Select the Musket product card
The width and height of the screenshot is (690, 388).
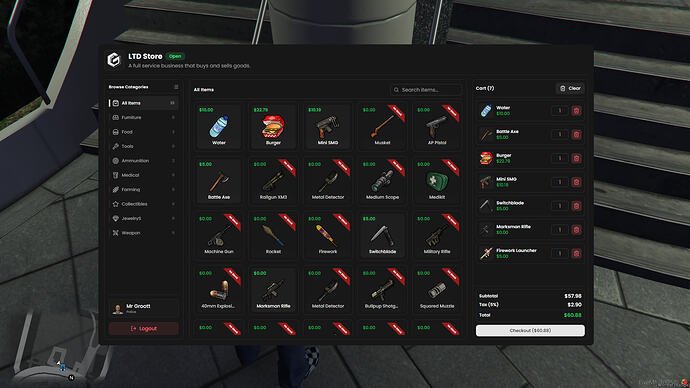(382, 126)
